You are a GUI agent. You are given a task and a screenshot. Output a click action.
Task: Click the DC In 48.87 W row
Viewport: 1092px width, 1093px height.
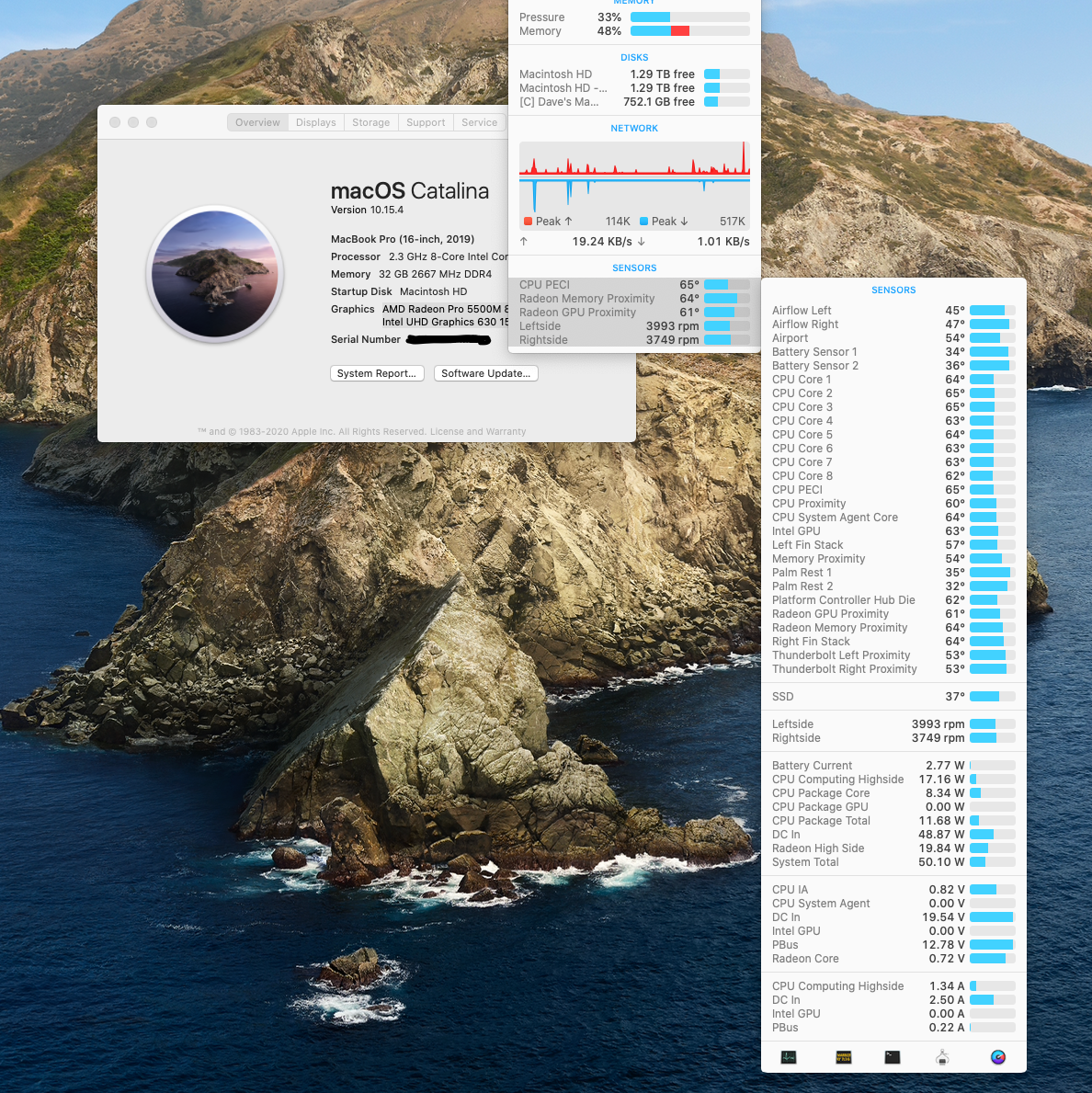point(893,835)
